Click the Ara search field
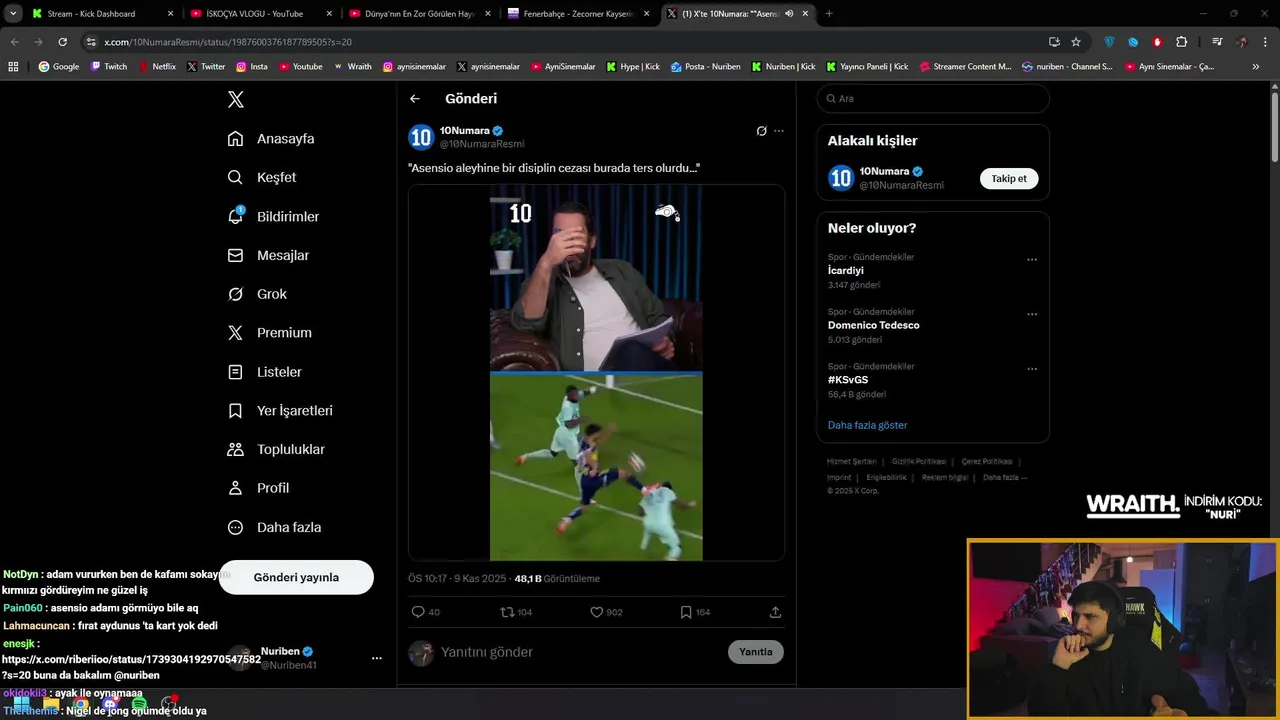The width and height of the screenshot is (1280, 720). 933,98
